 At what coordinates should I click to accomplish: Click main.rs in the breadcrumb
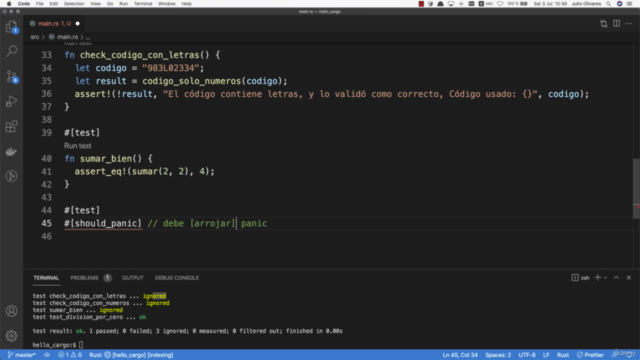[x=67, y=37]
